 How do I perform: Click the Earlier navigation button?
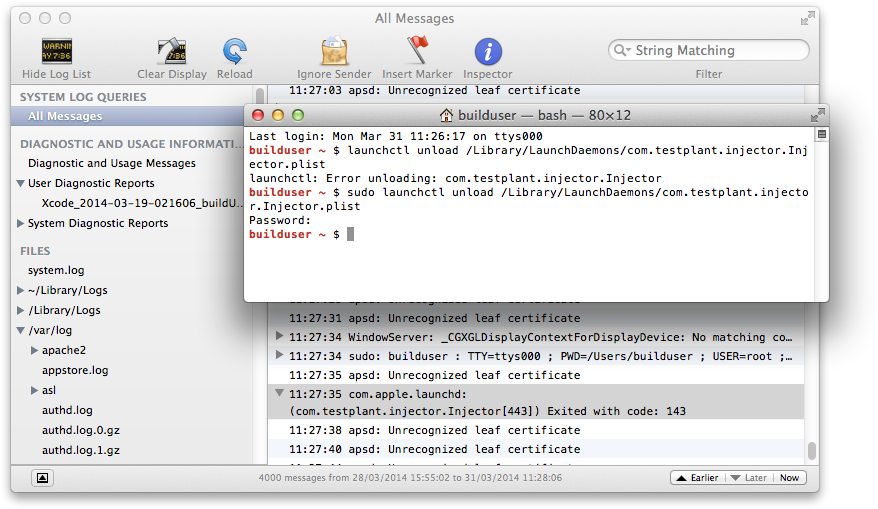pyautogui.click(x=697, y=478)
